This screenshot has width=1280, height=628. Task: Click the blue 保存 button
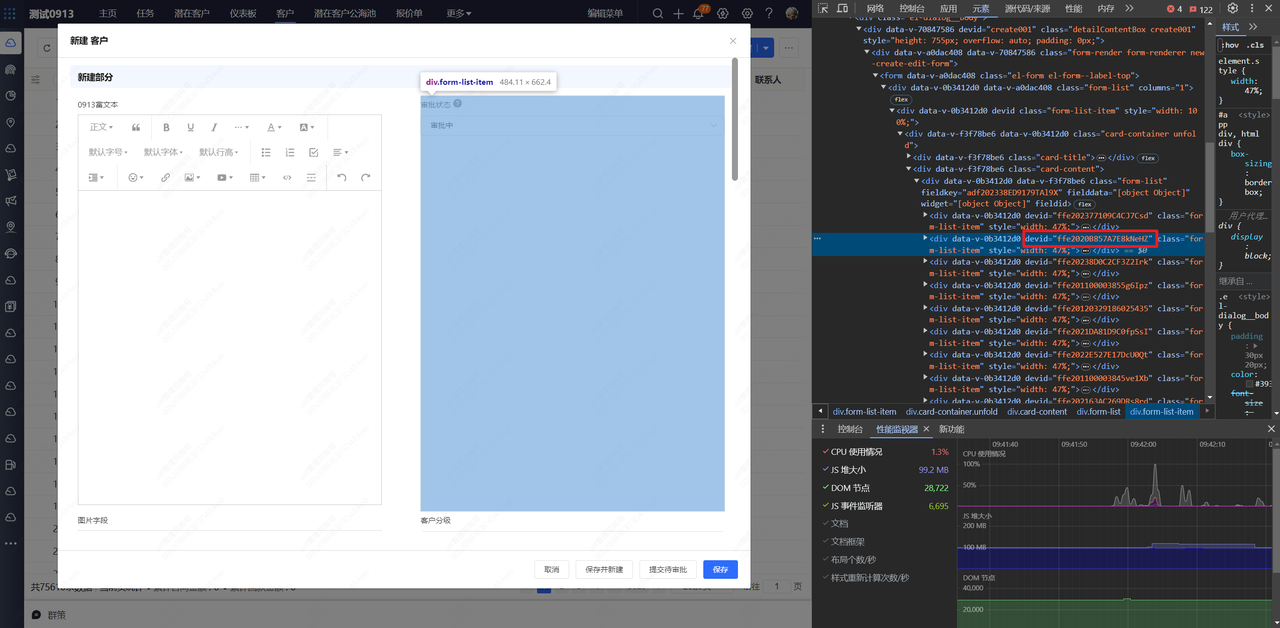pos(720,569)
